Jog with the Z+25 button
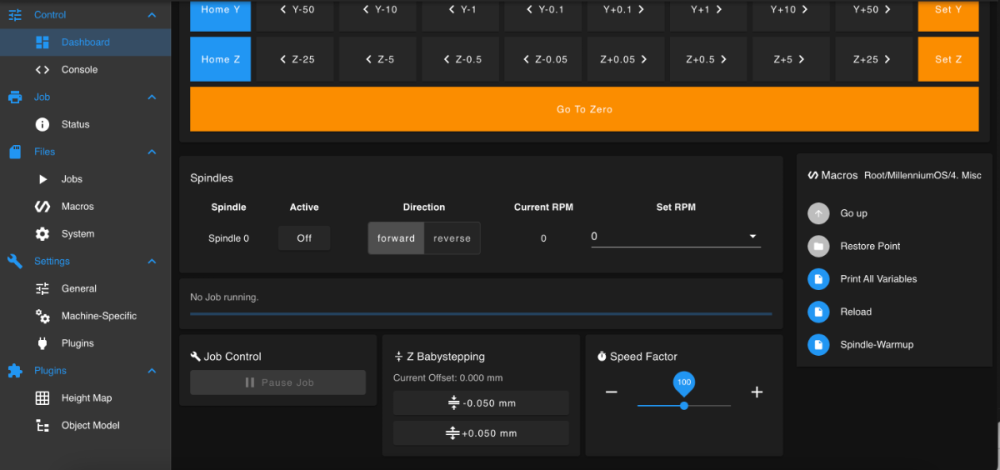Image resolution: width=1000 pixels, height=470 pixels. tap(874, 59)
